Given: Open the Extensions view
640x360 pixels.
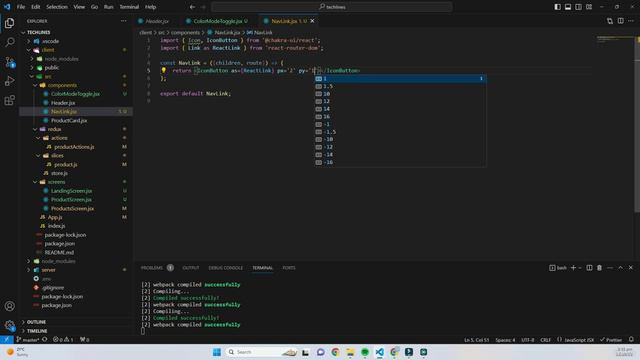Looking at the screenshot, I should [9, 100].
